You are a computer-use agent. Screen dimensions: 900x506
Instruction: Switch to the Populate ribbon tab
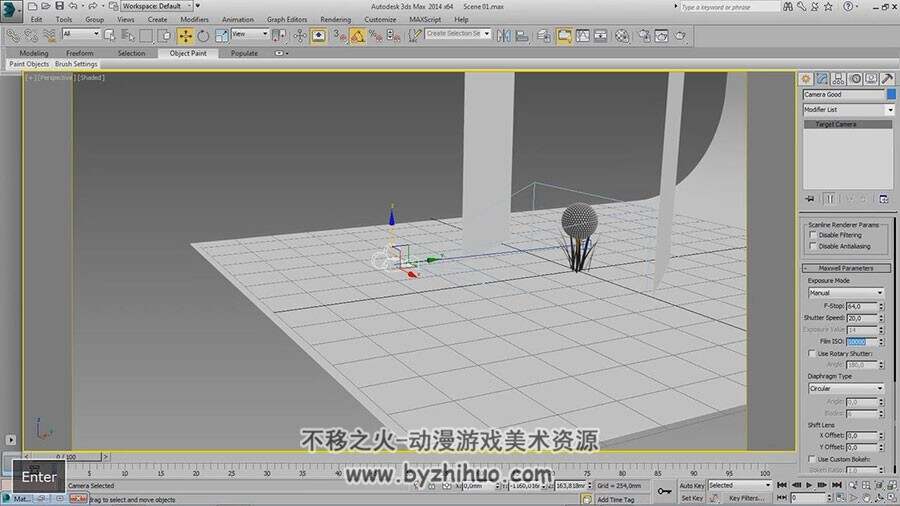click(244, 53)
